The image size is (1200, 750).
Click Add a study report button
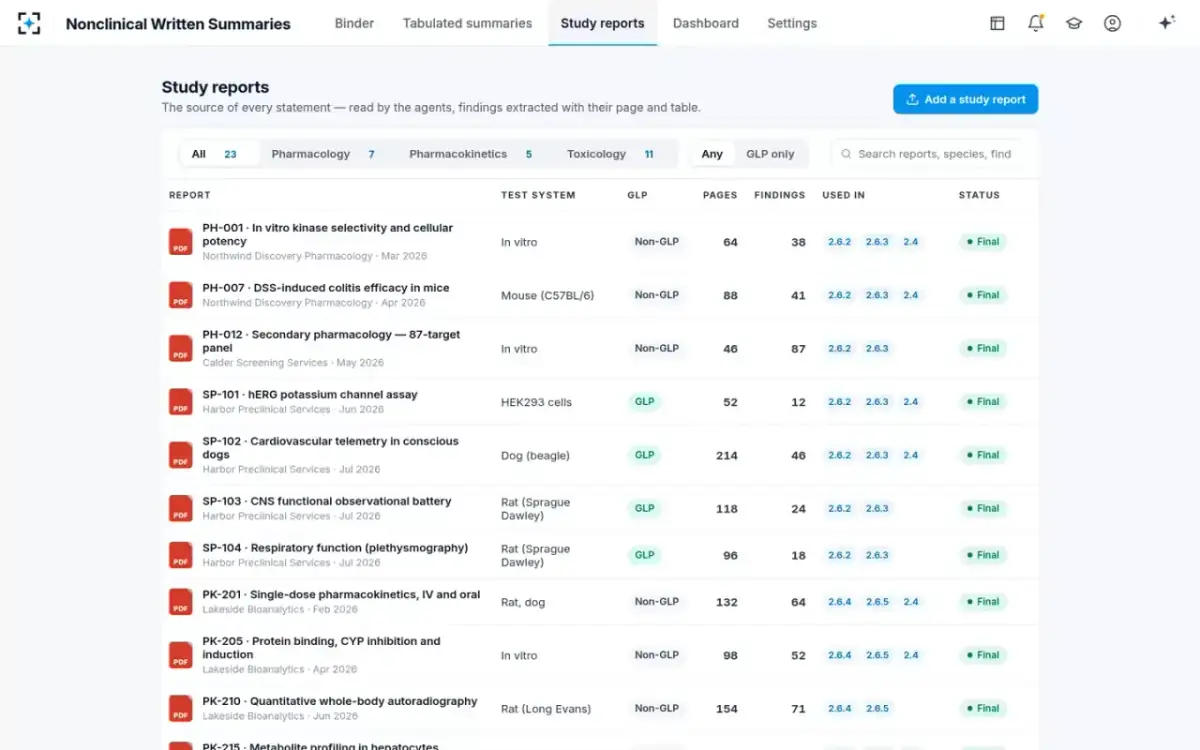pos(966,99)
